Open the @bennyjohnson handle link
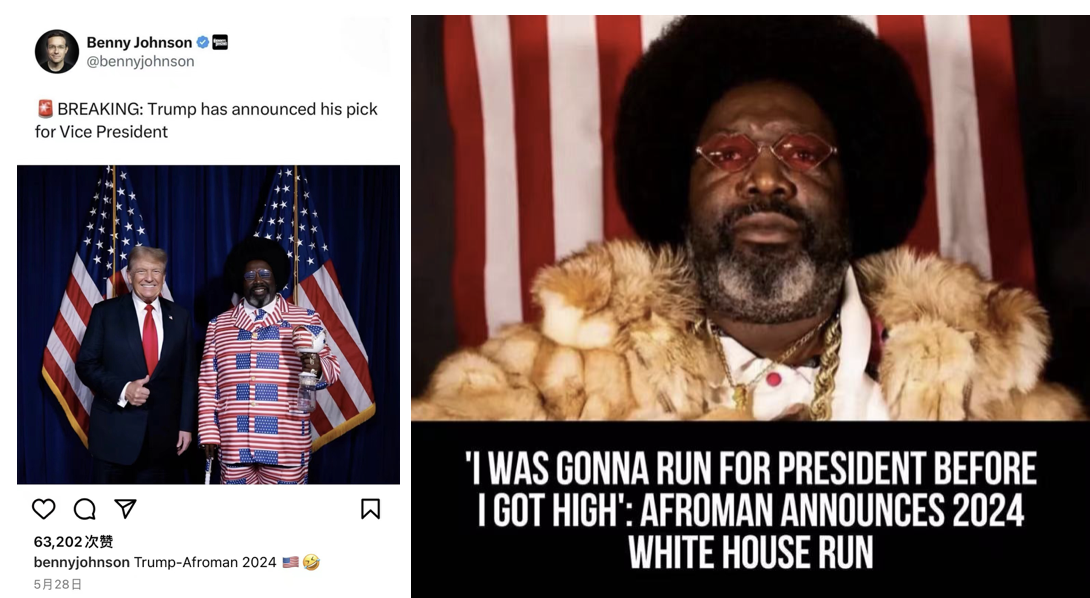 click(140, 61)
